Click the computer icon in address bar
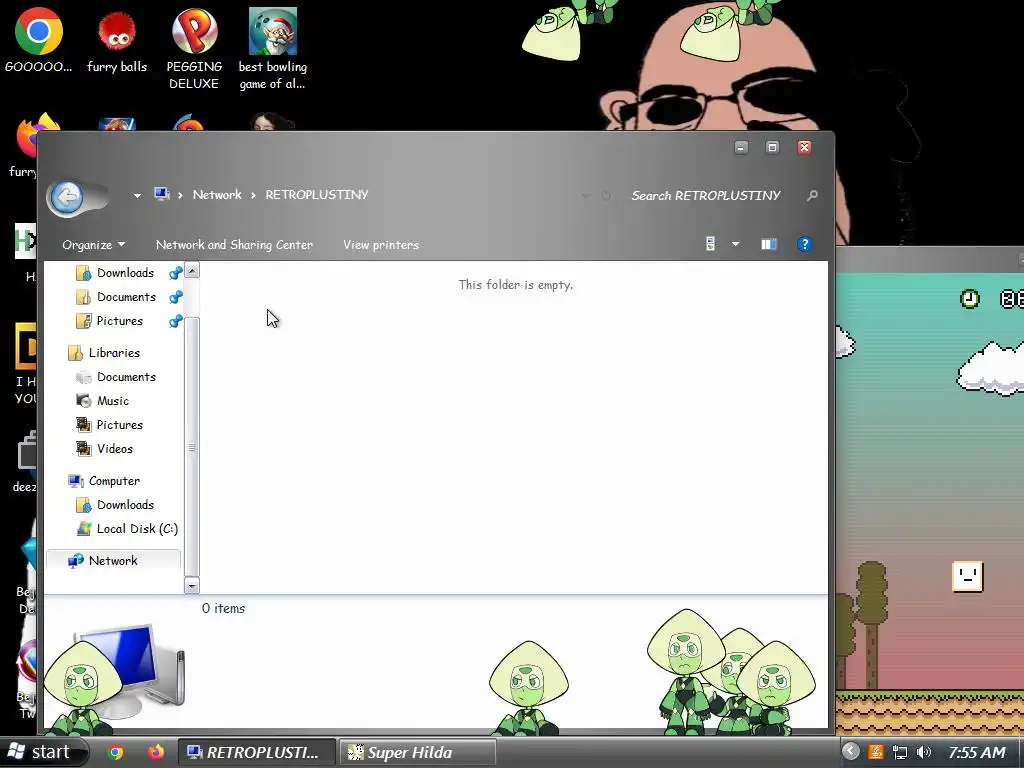This screenshot has width=1024, height=768. click(161, 194)
